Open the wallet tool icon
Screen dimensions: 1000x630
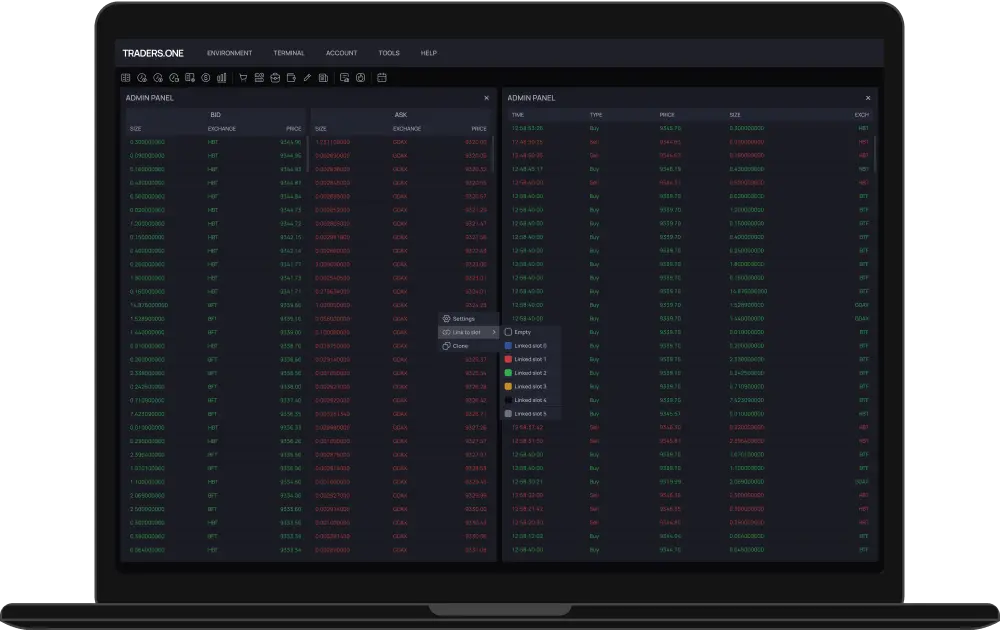pos(290,78)
